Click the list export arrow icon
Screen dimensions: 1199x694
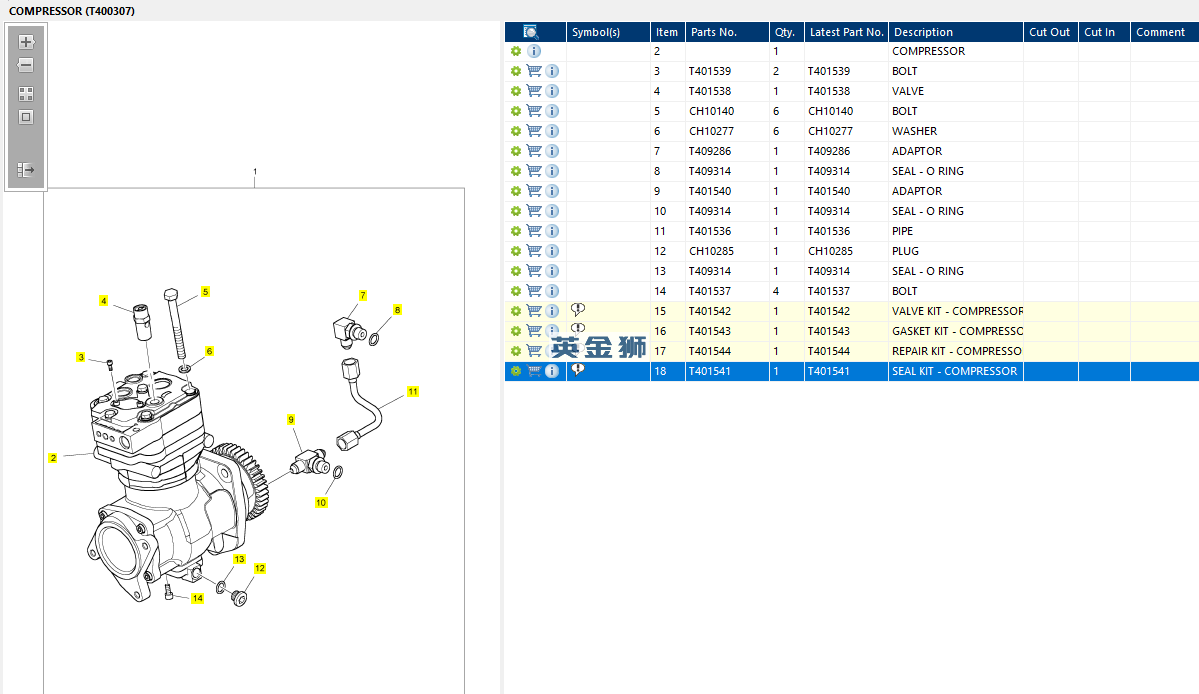[26, 170]
